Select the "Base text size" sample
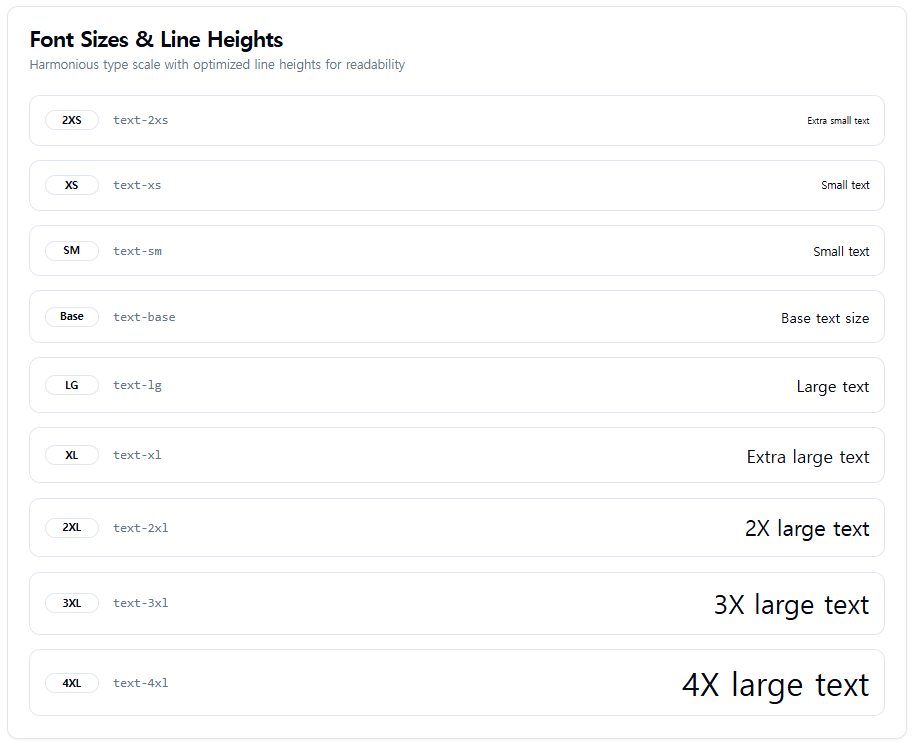Screen dimensions: 915x746 825,318
